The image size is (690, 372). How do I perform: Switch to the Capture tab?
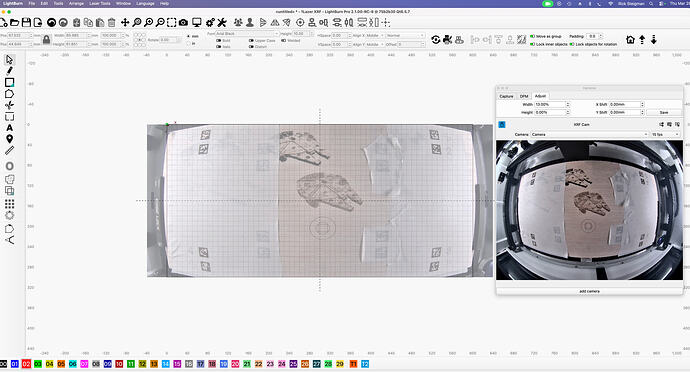point(506,96)
